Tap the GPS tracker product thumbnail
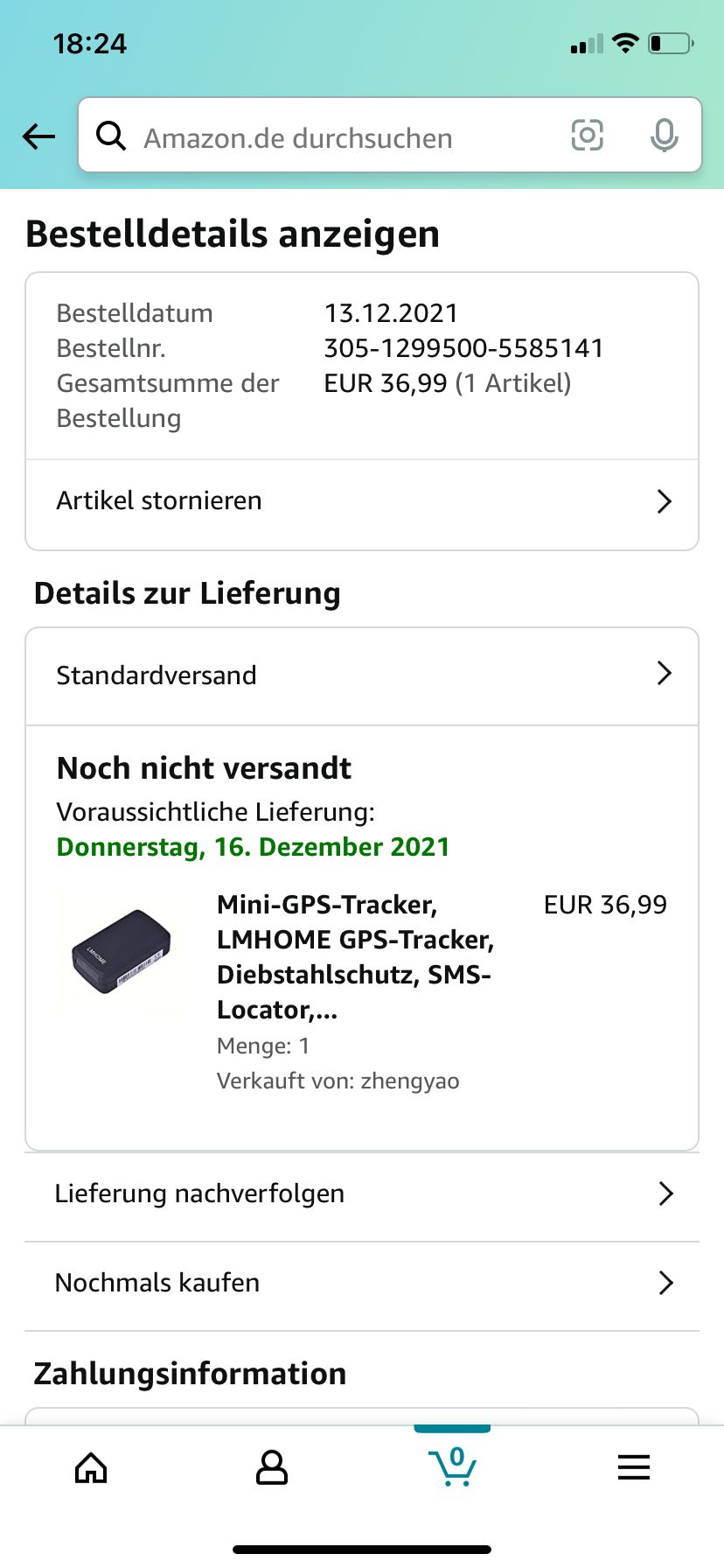Image resolution: width=724 pixels, height=1568 pixels. click(x=122, y=952)
